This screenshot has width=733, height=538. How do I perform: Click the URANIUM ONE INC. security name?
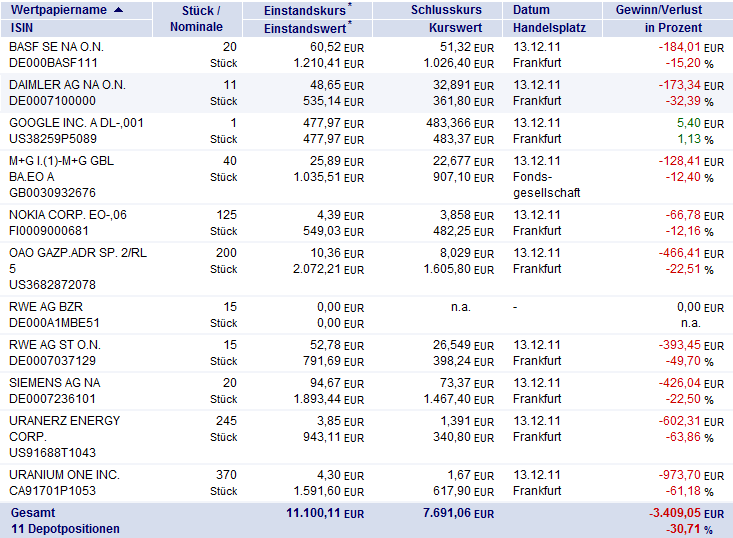pyautogui.click(x=64, y=475)
